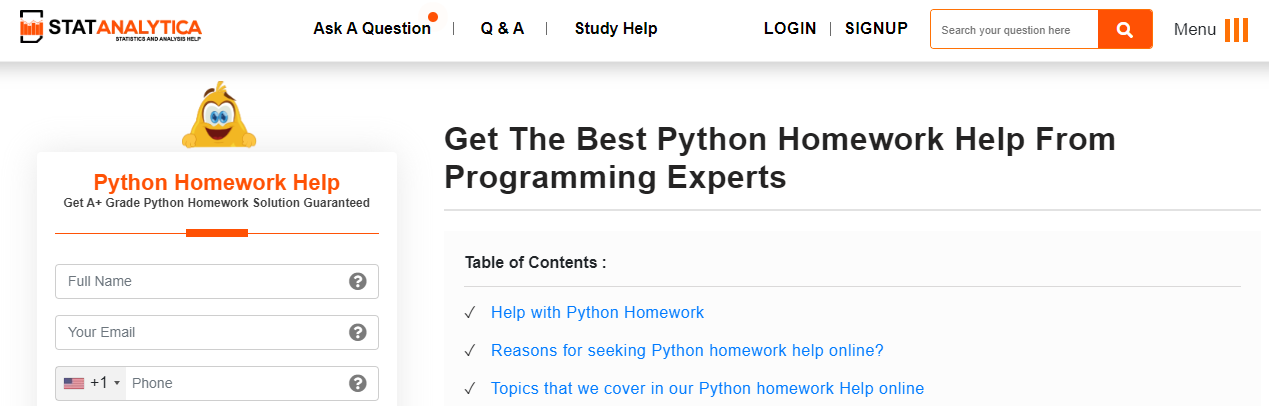Click the SIGNUP link

876,29
